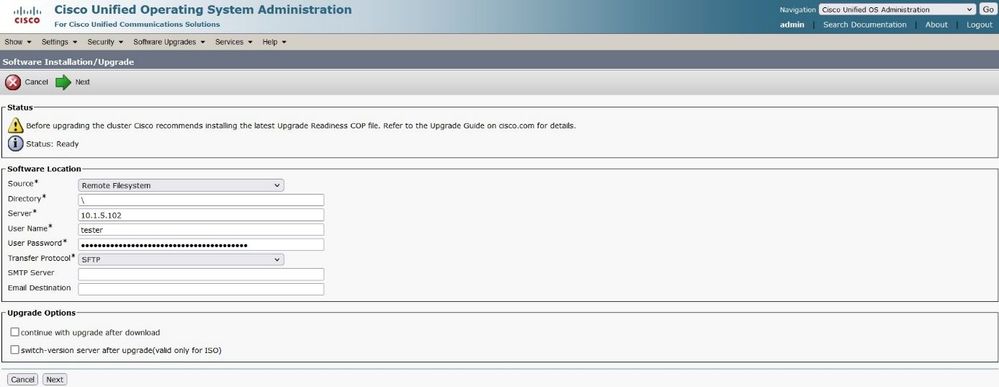This screenshot has width=999, height=387.
Task: Click the SMTP Server input field
Action: tap(201, 274)
